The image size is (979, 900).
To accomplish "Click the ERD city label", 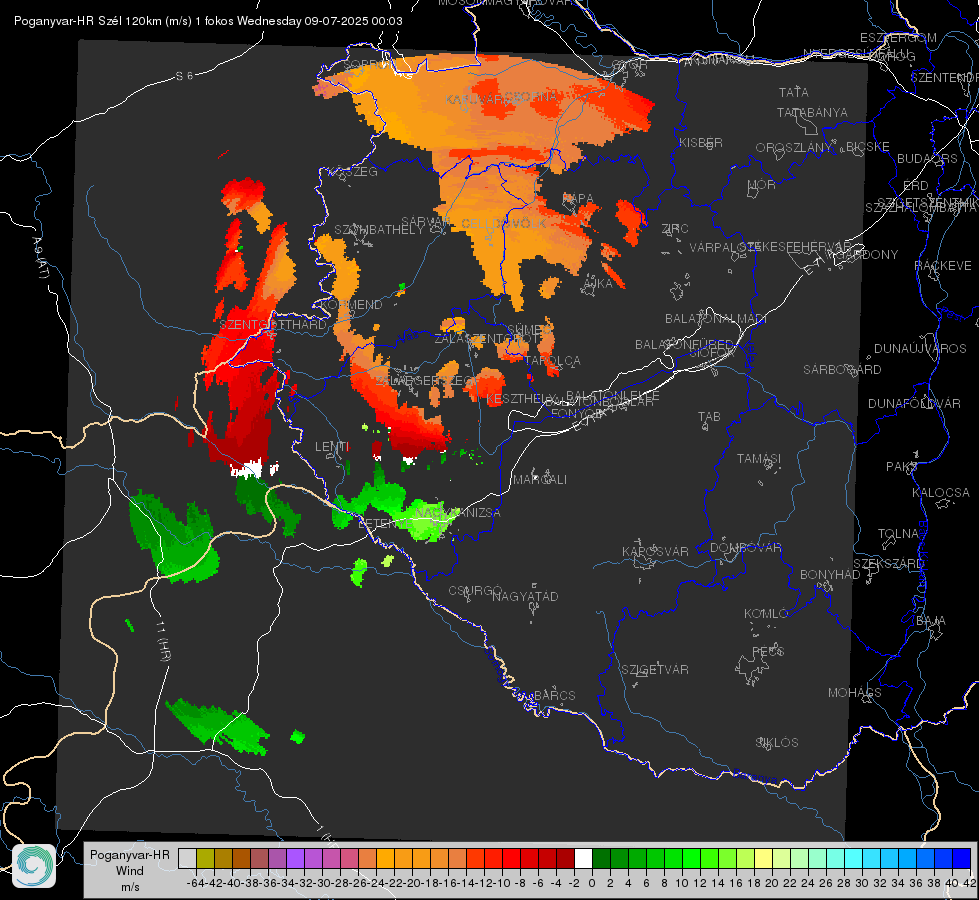I will [916, 185].
